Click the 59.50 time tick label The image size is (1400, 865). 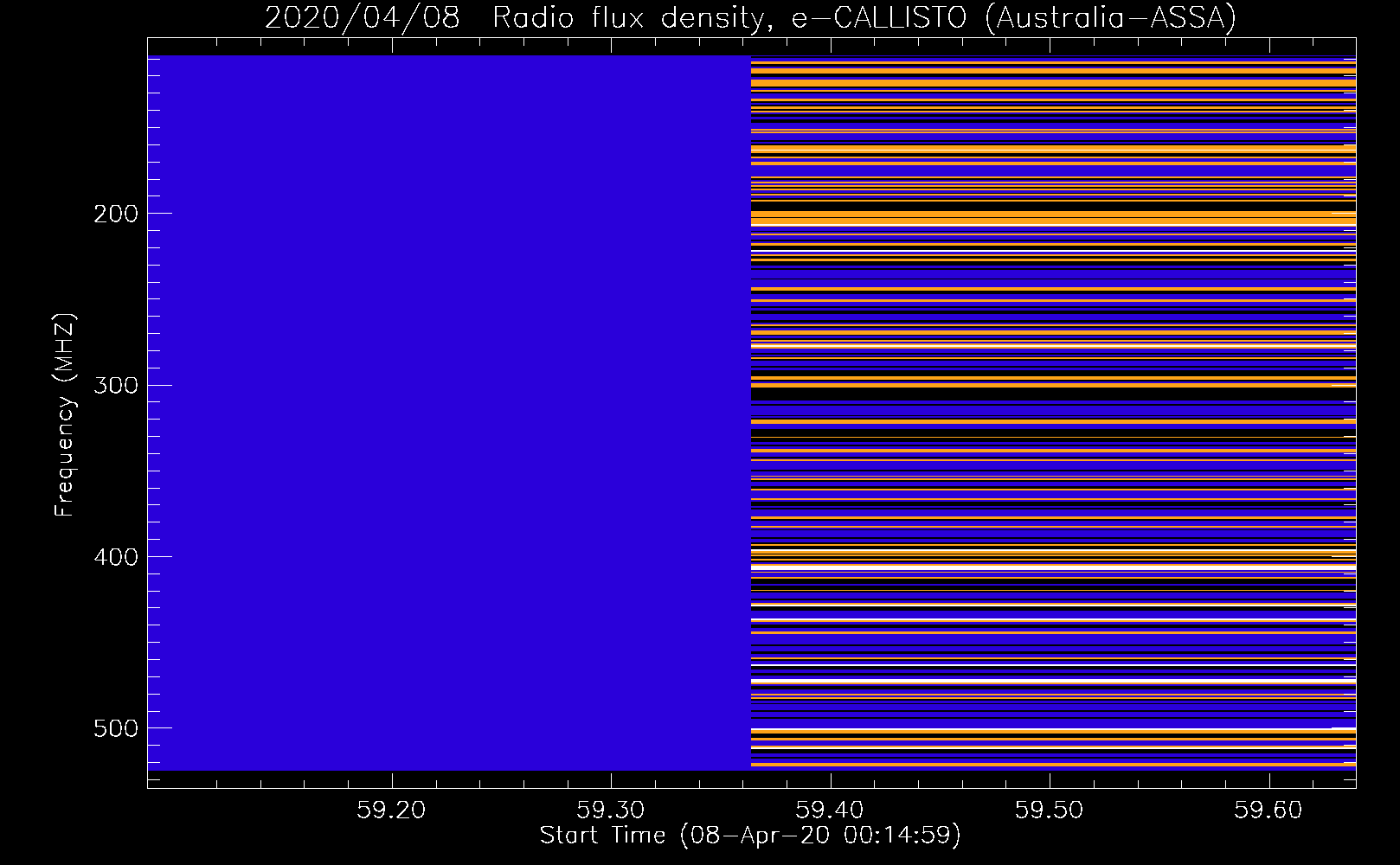click(x=1049, y=810)
